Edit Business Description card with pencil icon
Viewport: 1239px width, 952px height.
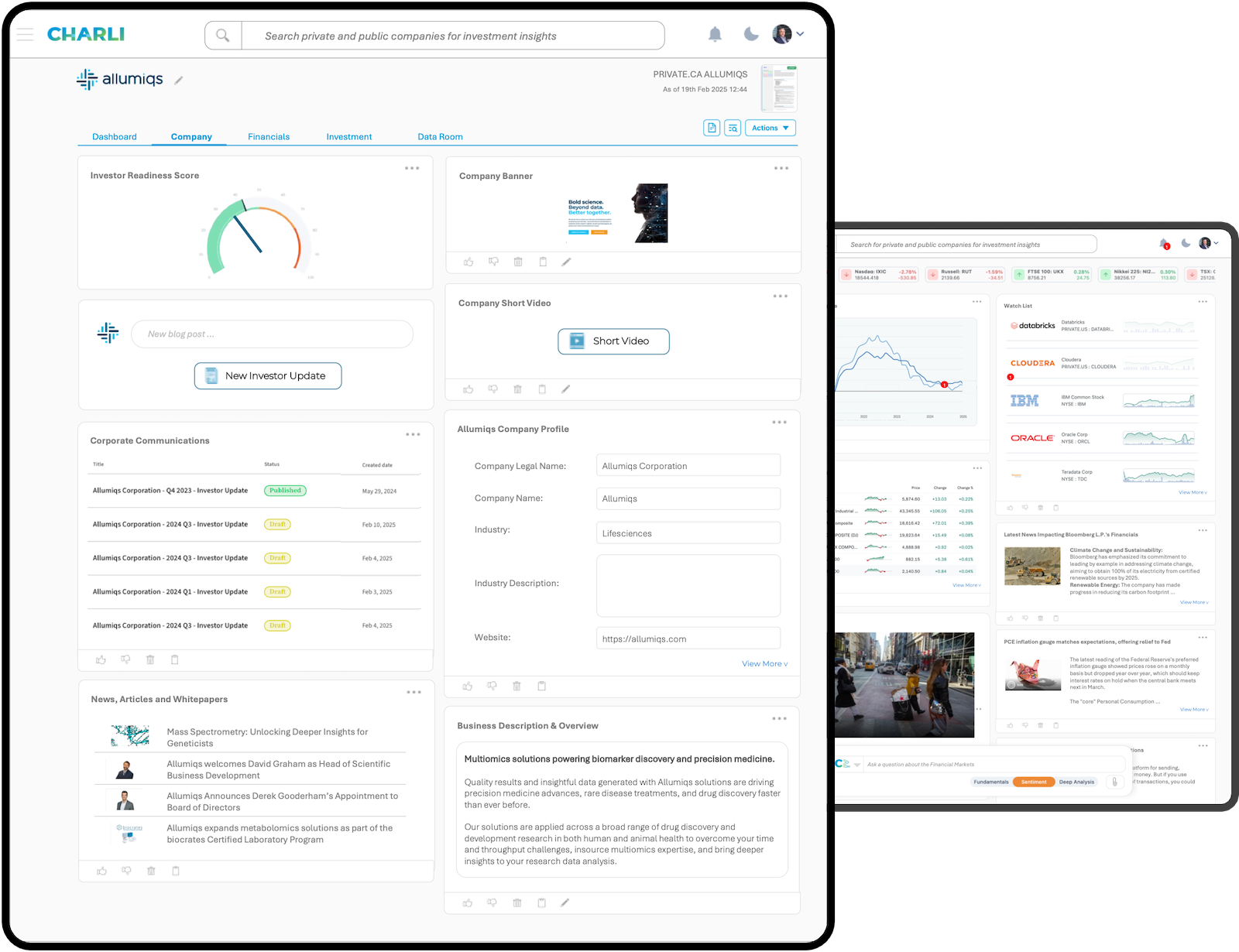(565, 903)
